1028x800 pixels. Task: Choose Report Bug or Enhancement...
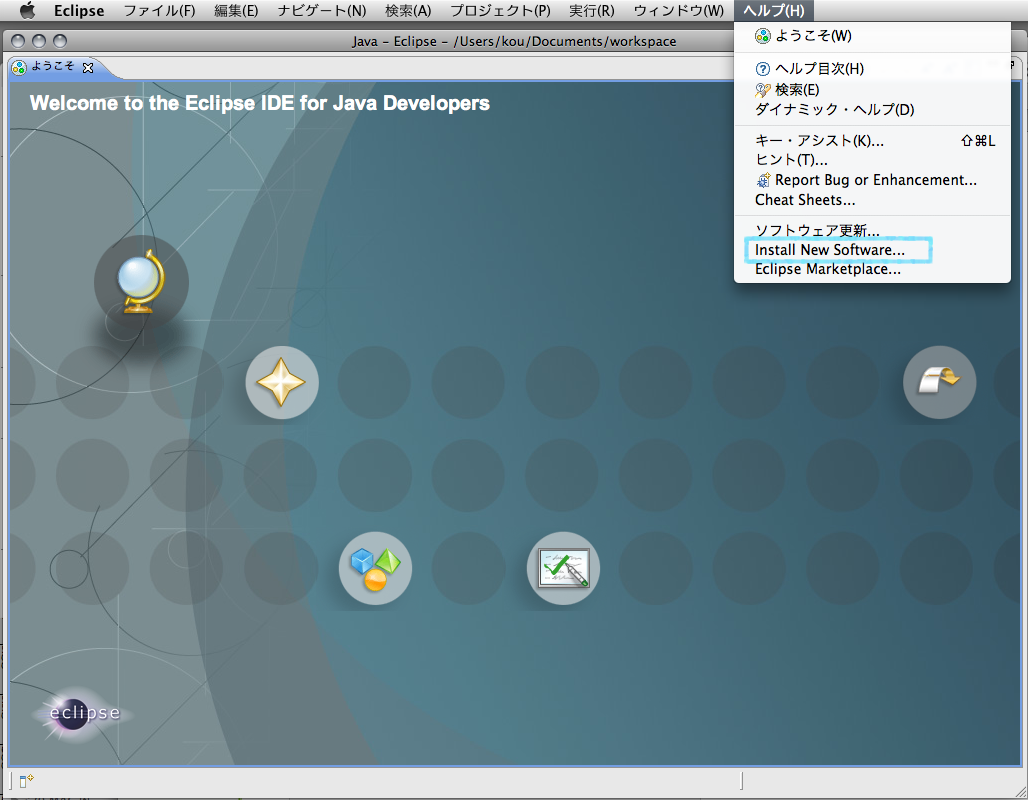(872, 180)
